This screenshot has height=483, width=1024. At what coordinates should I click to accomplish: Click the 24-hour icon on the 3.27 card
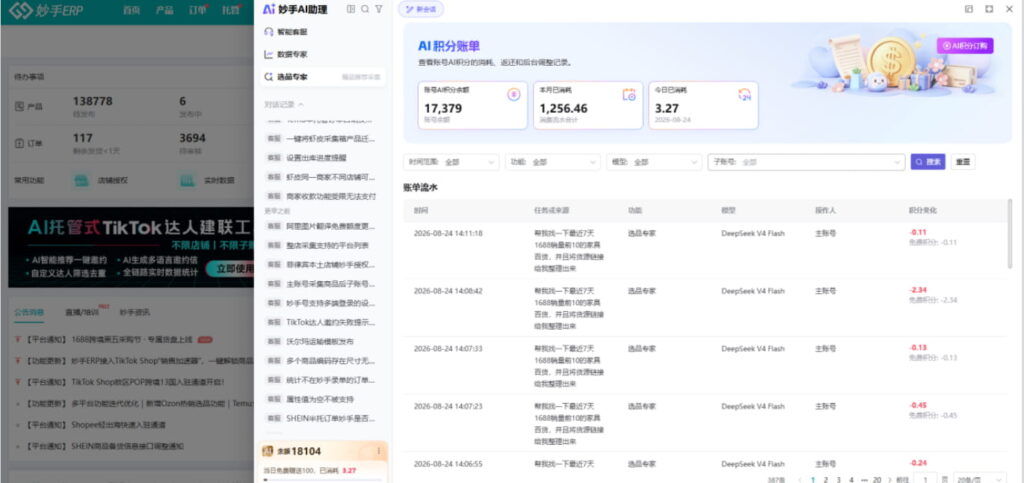pos(744,95)
